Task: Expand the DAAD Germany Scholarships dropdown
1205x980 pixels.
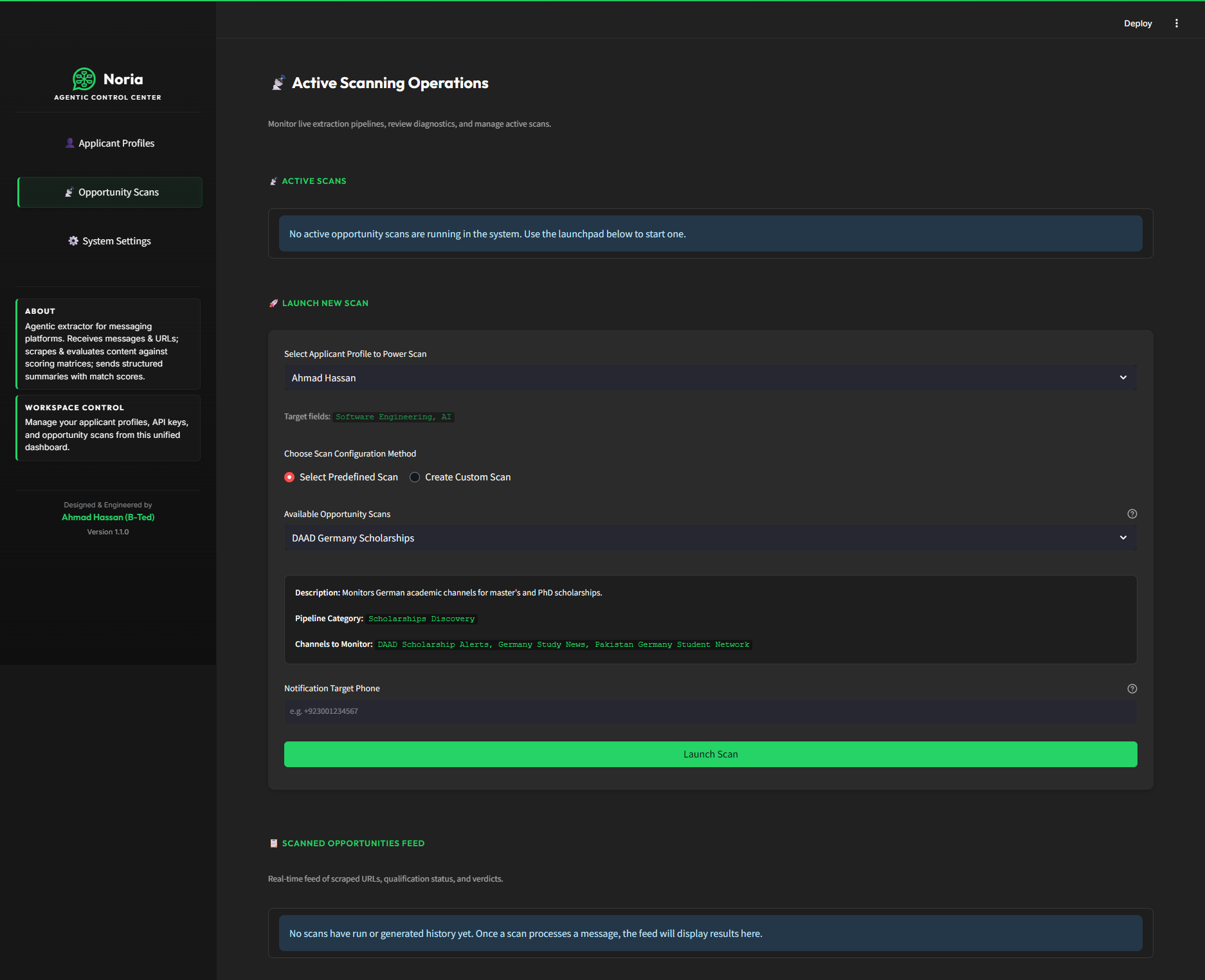Action: click(711, 538)
